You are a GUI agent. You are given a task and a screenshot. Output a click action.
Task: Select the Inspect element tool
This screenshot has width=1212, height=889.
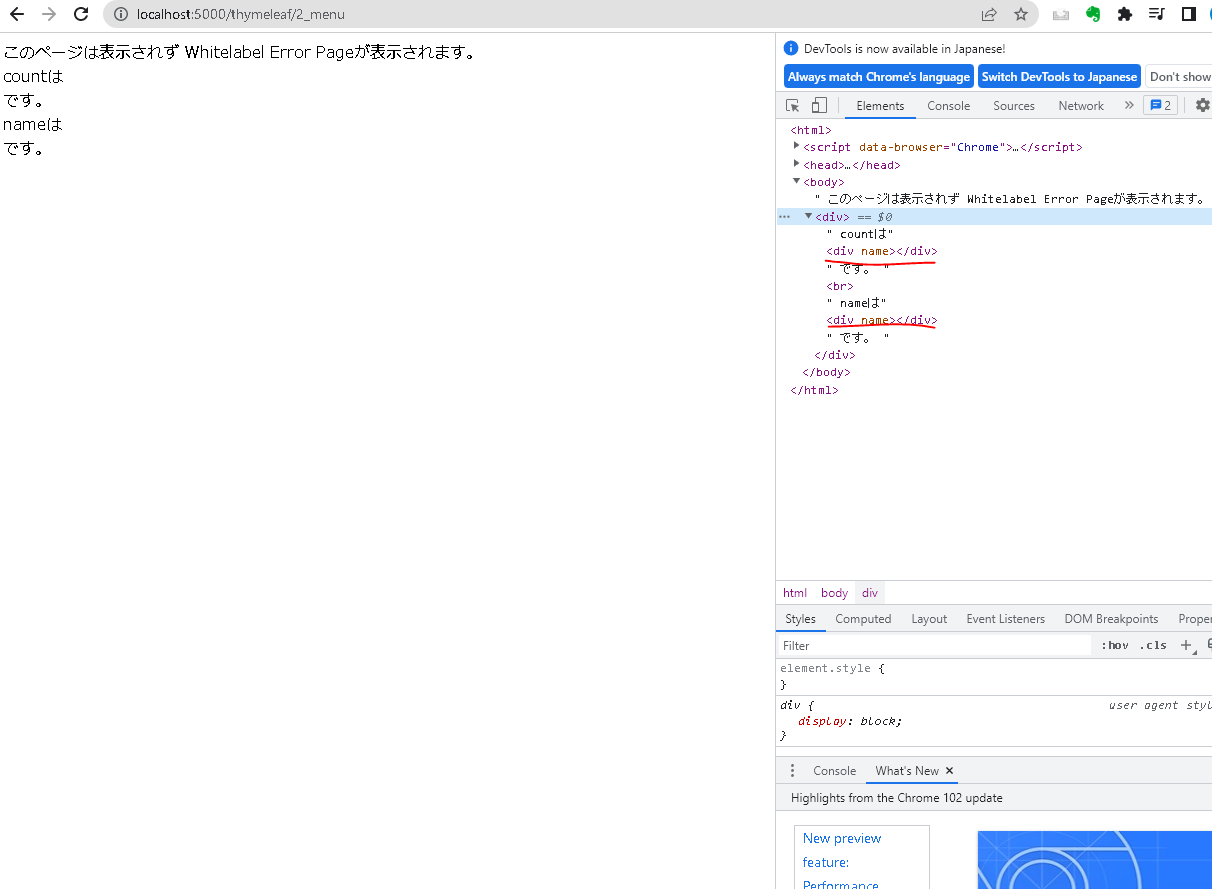point(791,104)
